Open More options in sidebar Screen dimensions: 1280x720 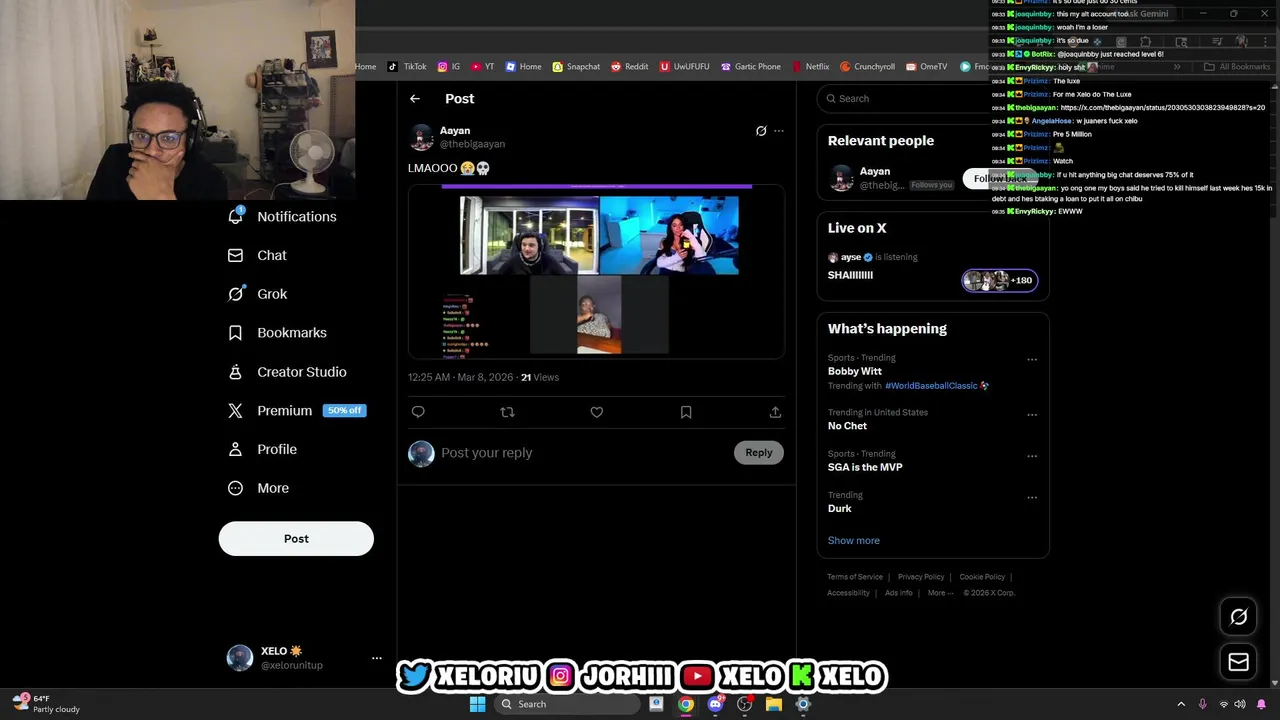click(259, 488)
